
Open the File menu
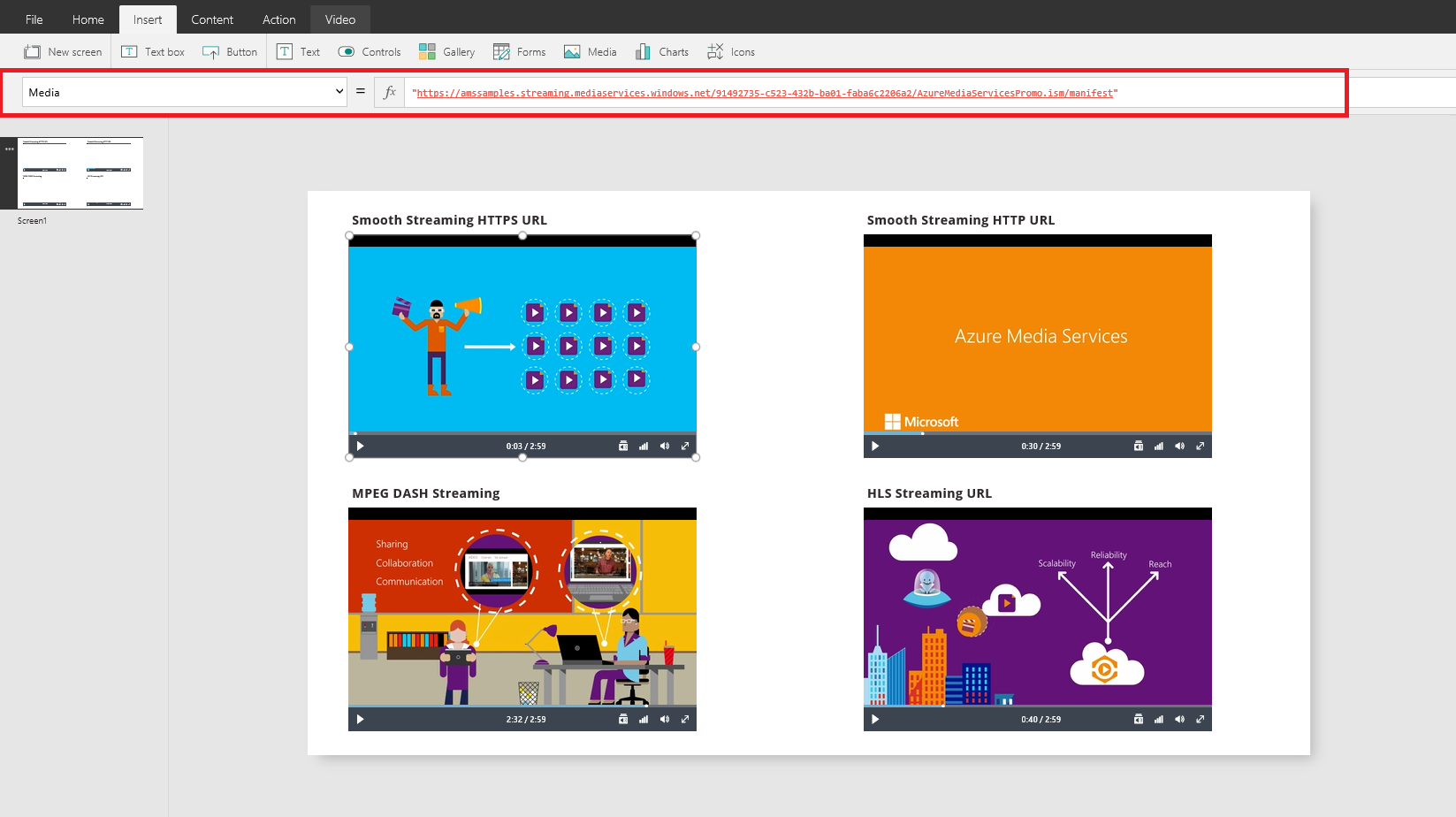coord(34,19)
